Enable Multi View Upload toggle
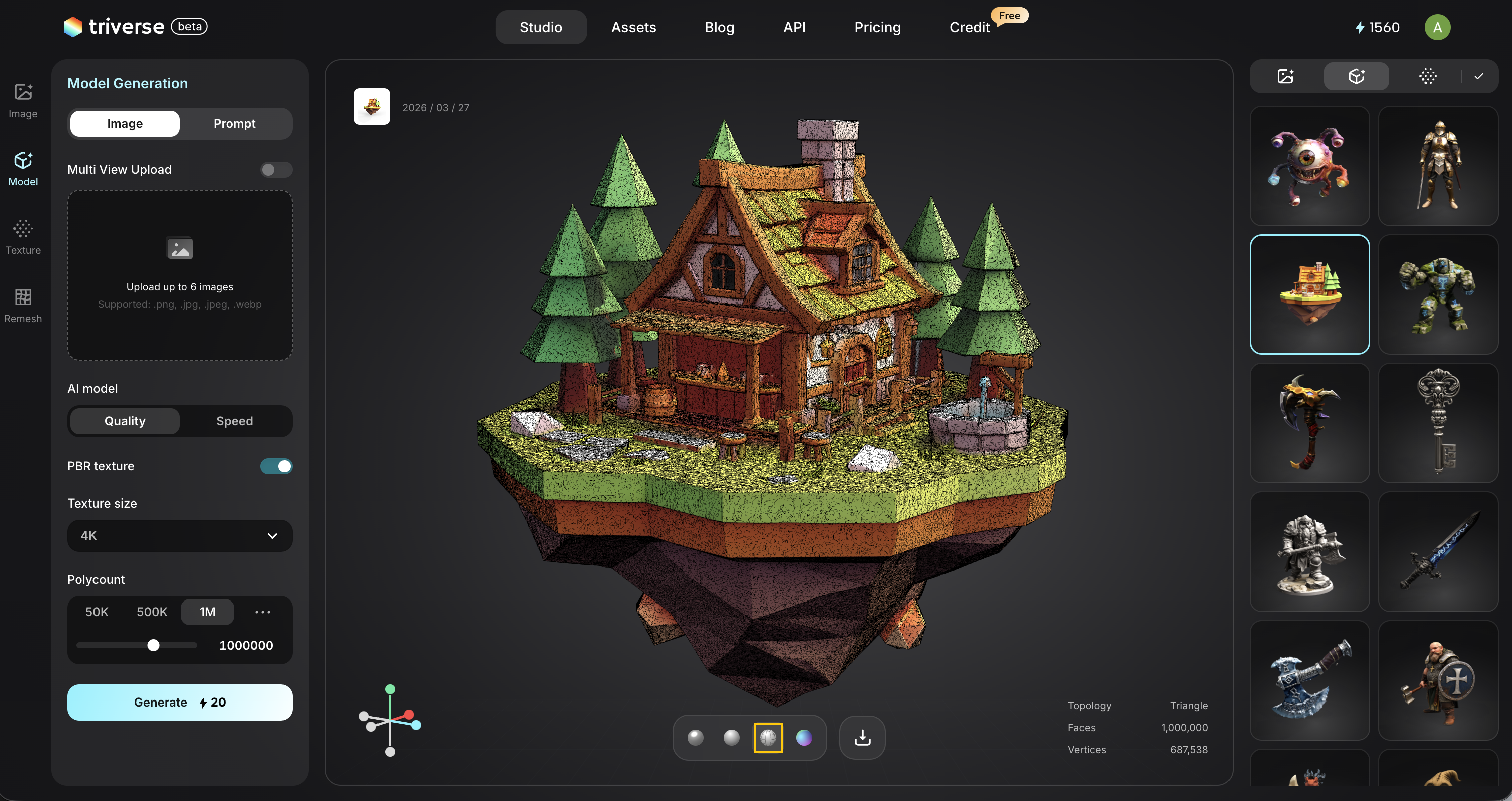This screenshot has height=801, width=1512. click(276, 169)
